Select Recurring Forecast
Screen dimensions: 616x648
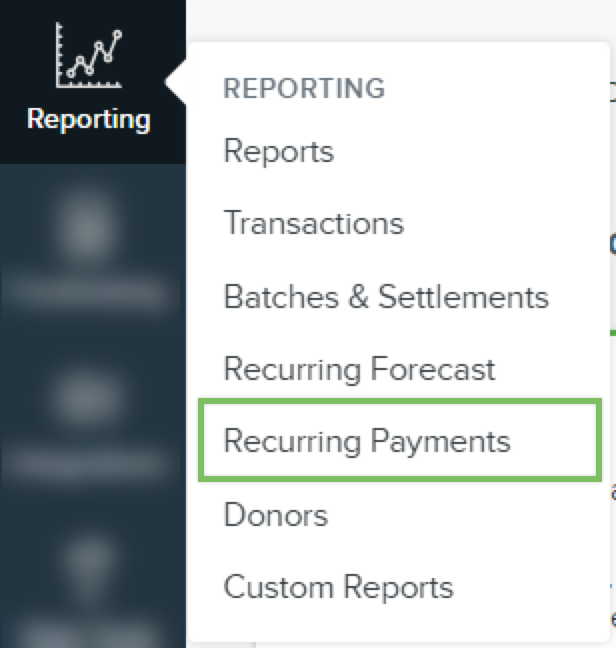point(359,369)
